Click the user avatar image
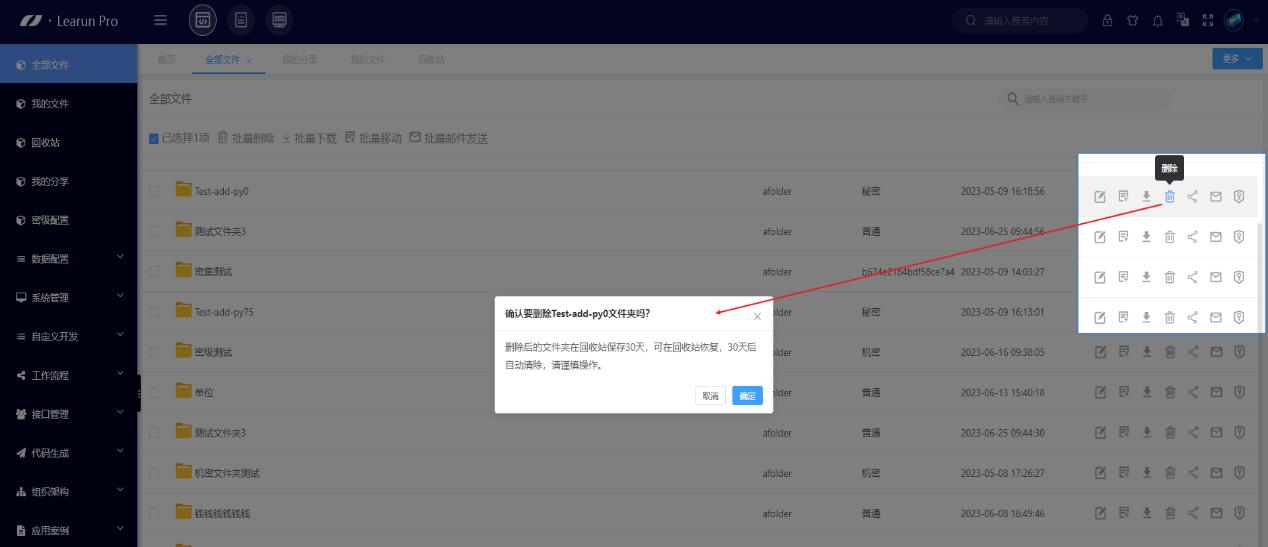This screenshot has height=547, width=1268. tap(1234, 20)
